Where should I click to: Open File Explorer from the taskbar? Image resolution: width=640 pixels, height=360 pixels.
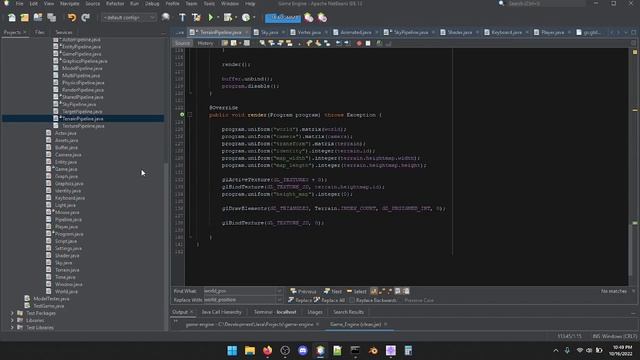250,350
